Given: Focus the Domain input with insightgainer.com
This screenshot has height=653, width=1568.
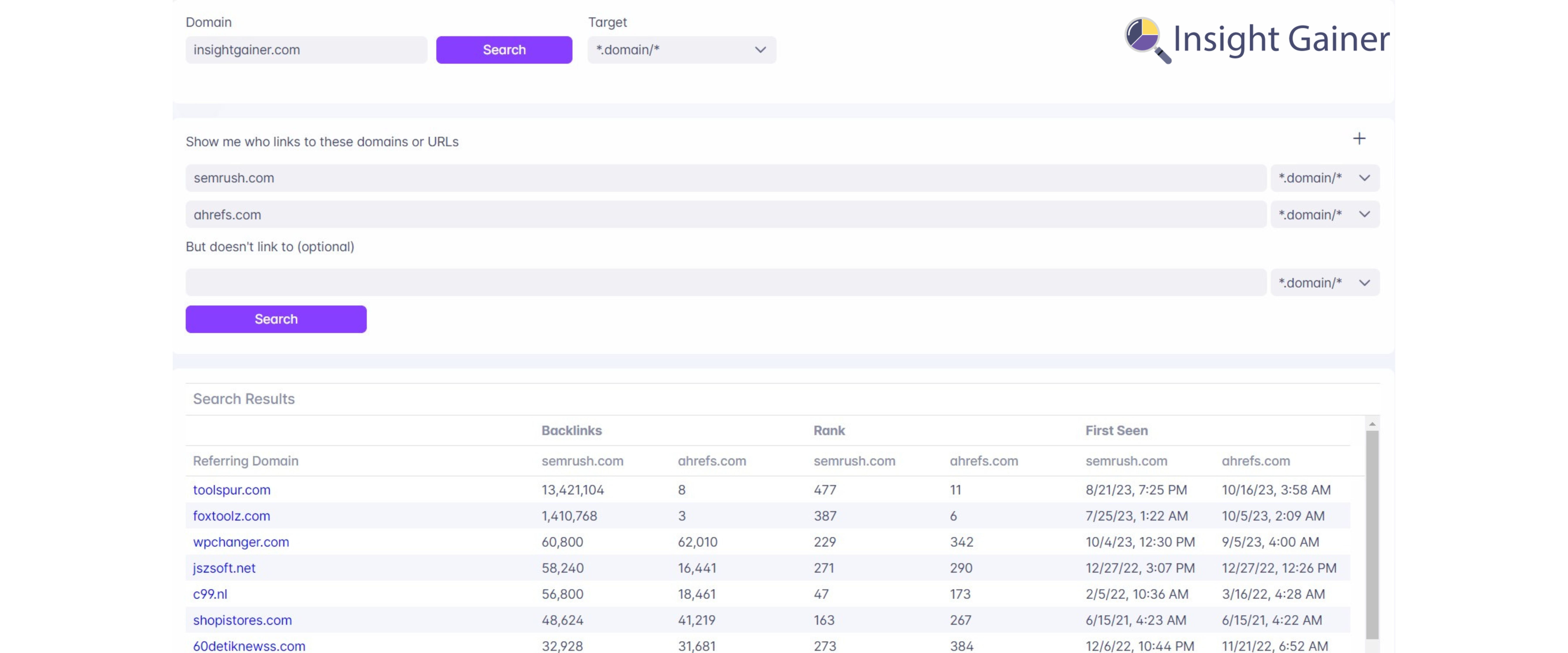Looking at the screenshot, I should (306, 50).
